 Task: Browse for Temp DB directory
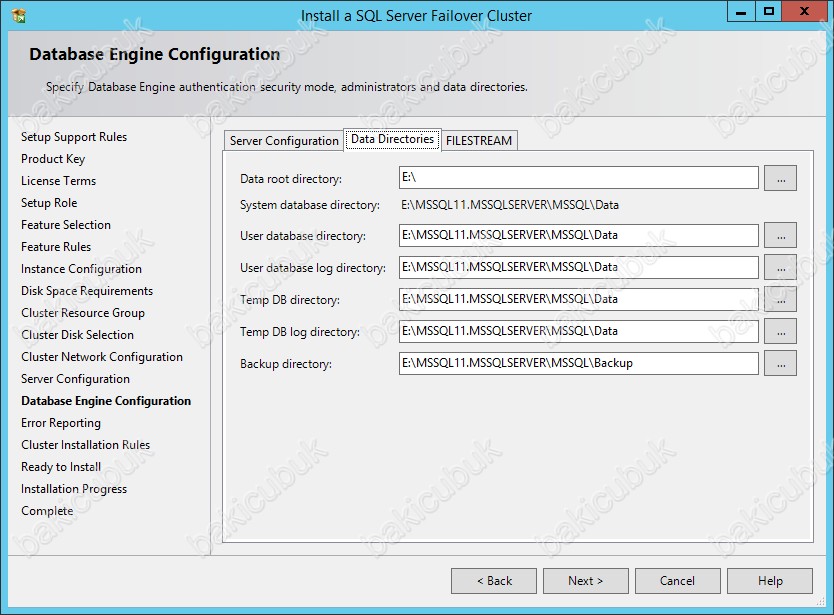(x=780, y=299)
